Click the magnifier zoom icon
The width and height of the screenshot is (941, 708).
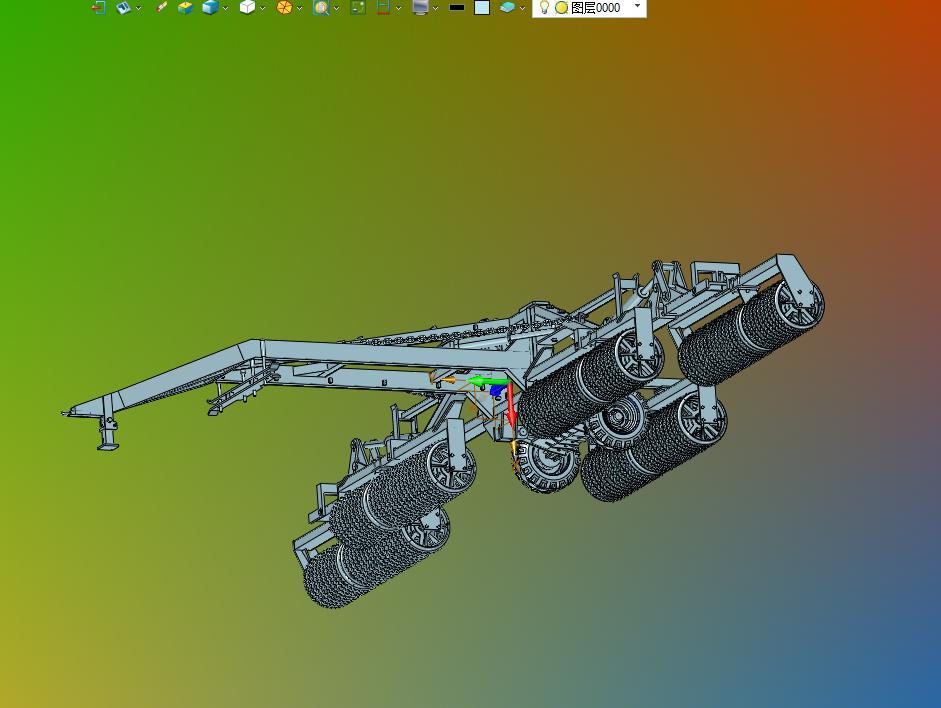[x=321, y=7]
